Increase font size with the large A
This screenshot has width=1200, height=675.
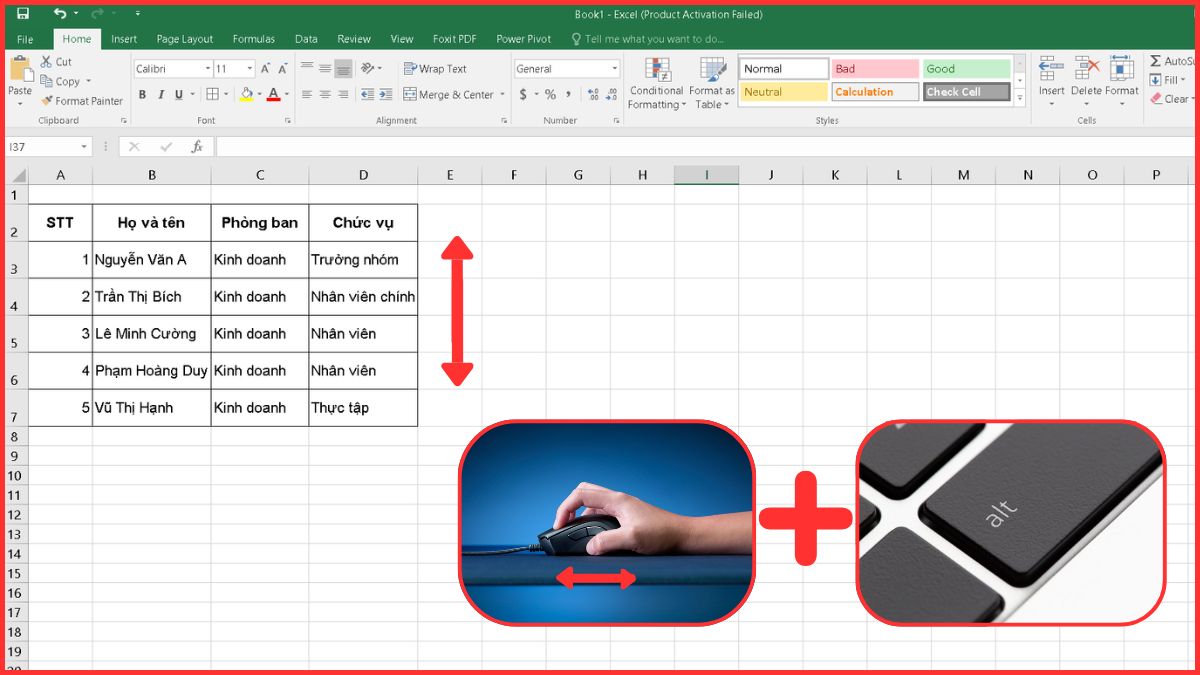click(265, 69)
